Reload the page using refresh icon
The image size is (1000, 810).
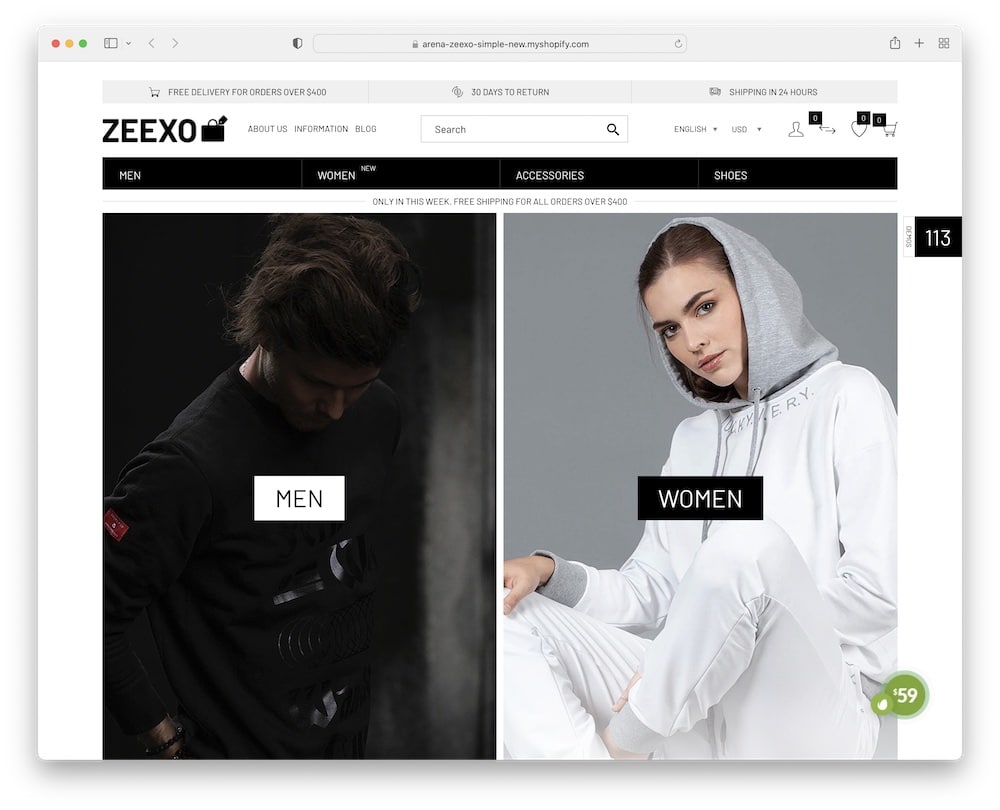[x=678, y=43]
